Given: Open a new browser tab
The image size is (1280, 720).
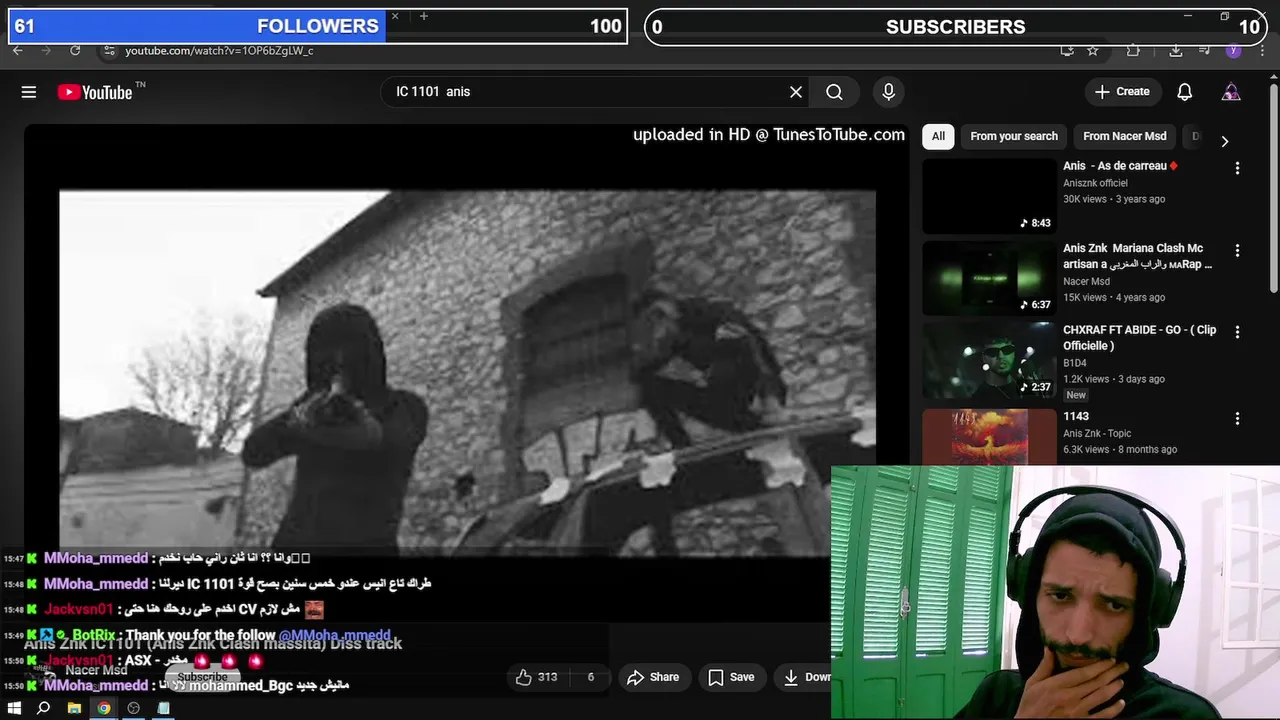Looking at the screenshot, I should click(x=424, y=16).
